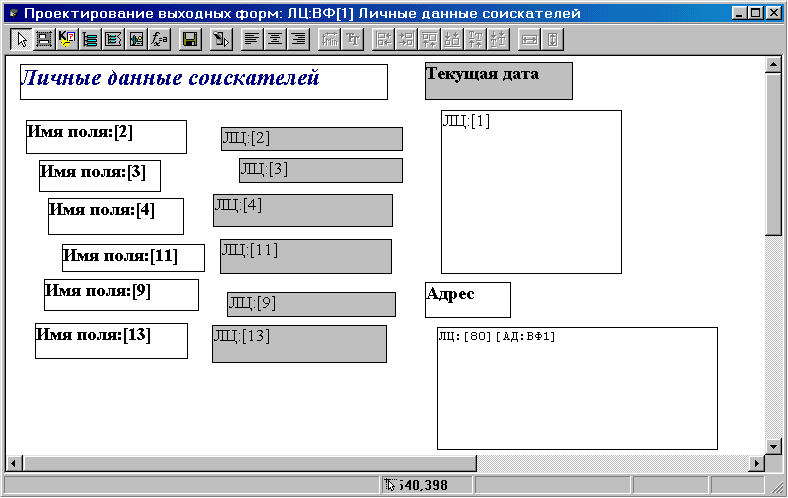Align objects to top edges icon
Viewport: 788px width, 498px height.
pyautogui.click(x=430, y=39)
